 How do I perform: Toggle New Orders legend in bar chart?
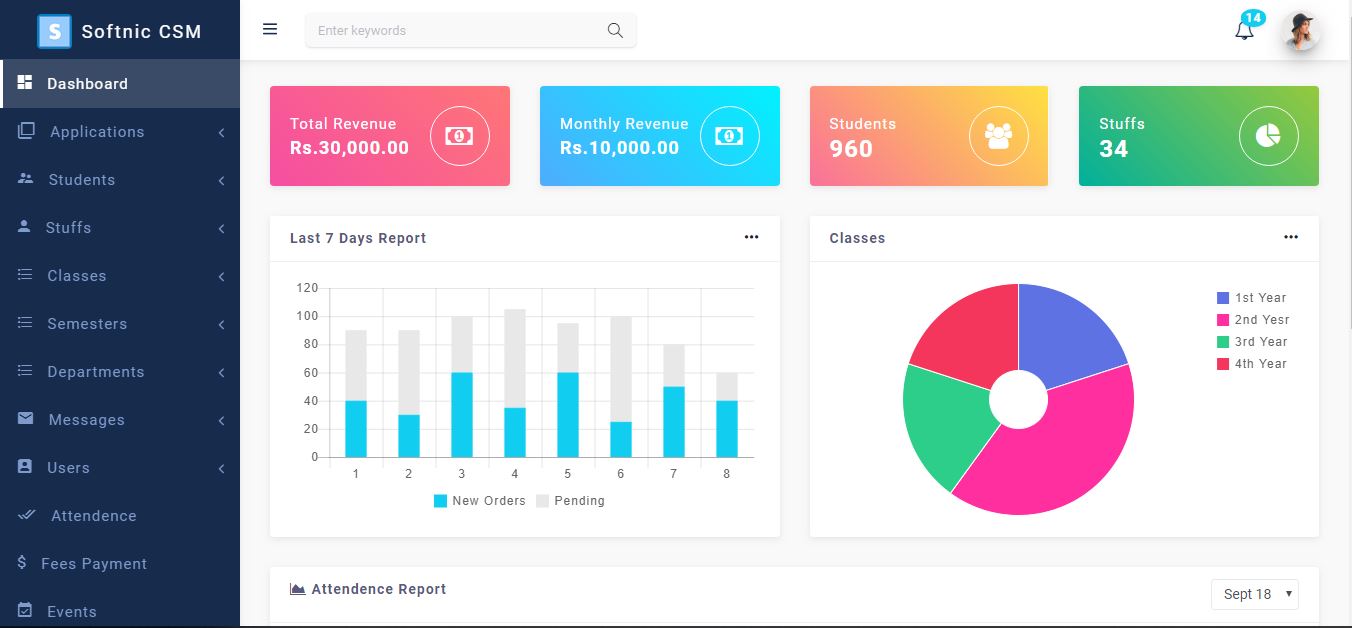pos(480,501)
